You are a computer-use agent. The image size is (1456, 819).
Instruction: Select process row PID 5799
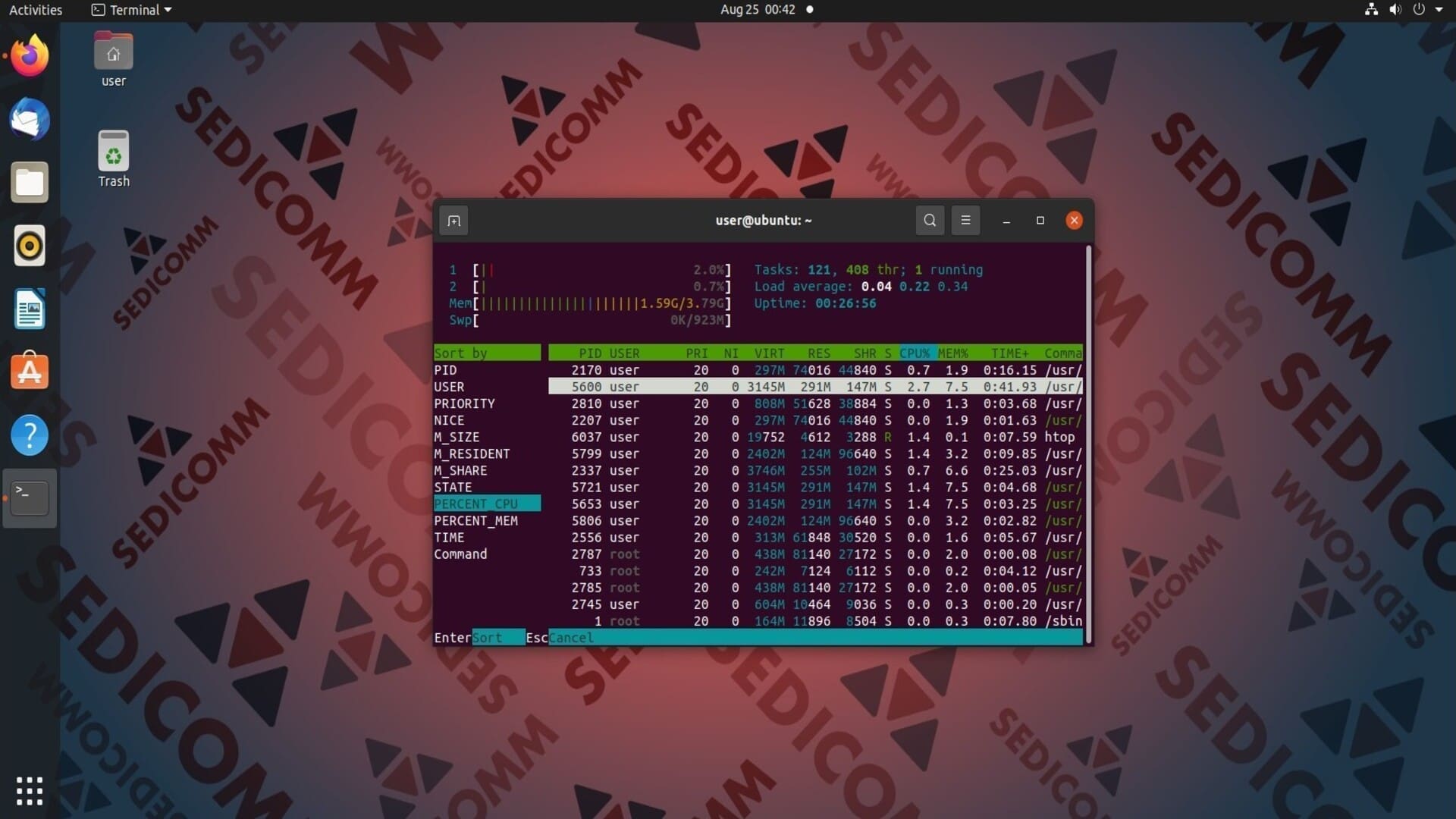pos(815,453)
